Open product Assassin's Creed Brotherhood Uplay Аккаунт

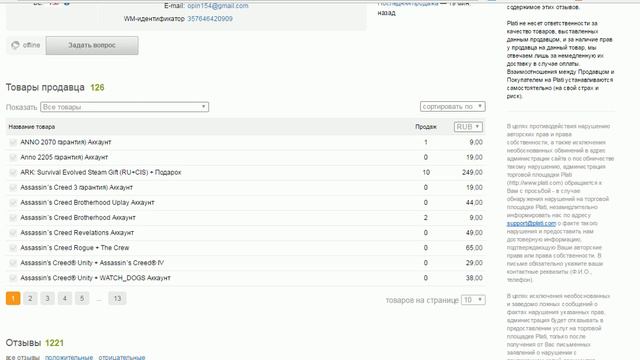click(87, 202)
